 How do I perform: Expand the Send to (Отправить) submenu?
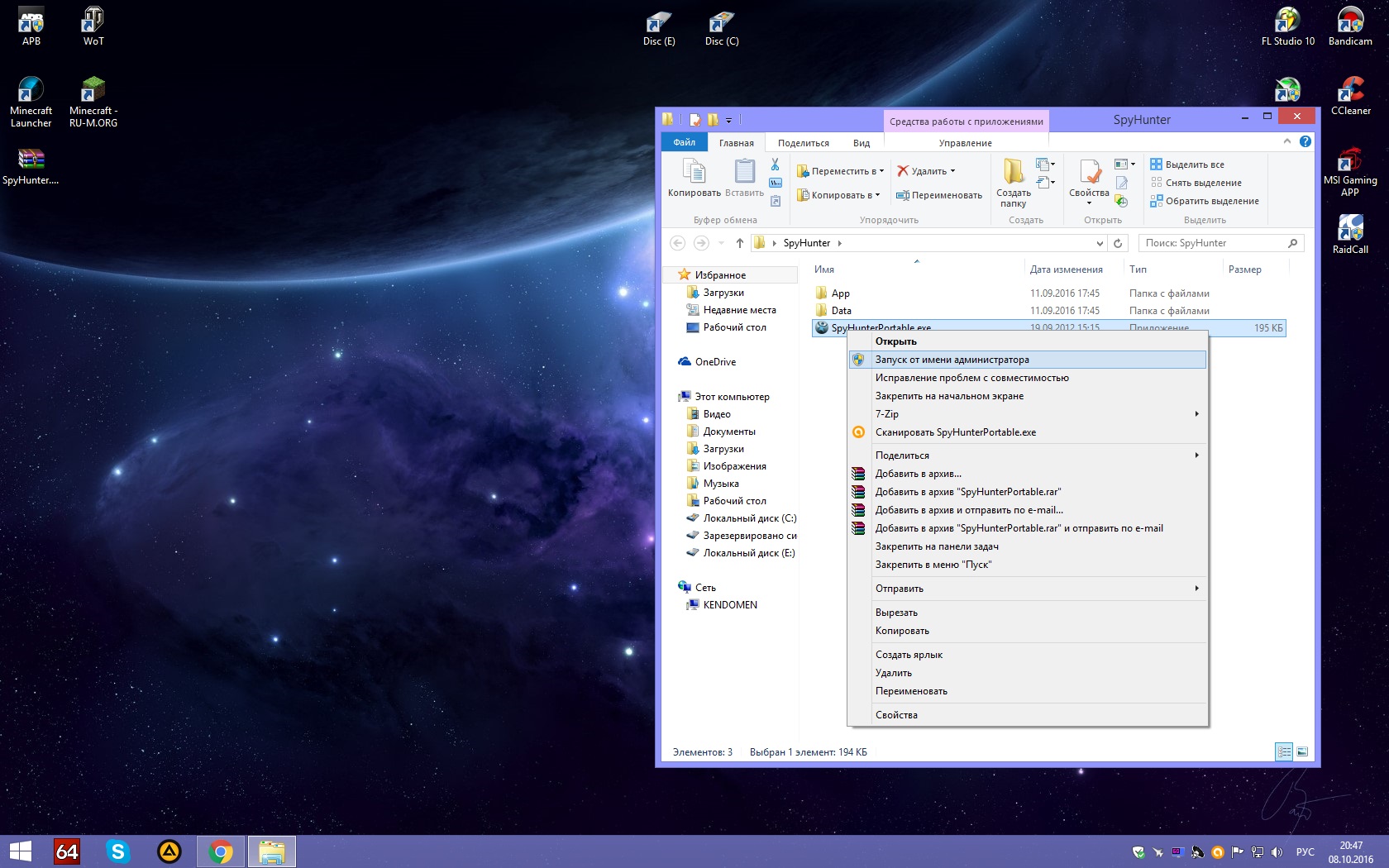click(1196, 589)
